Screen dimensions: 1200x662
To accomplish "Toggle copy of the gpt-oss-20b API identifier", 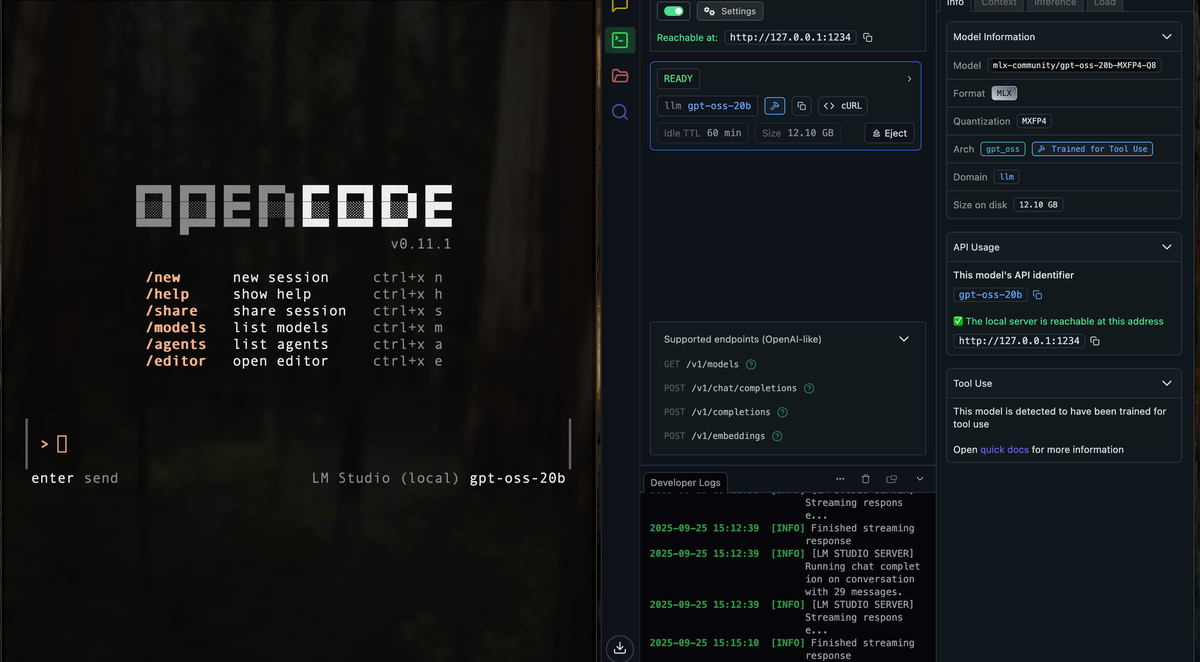I will 1036,294.
